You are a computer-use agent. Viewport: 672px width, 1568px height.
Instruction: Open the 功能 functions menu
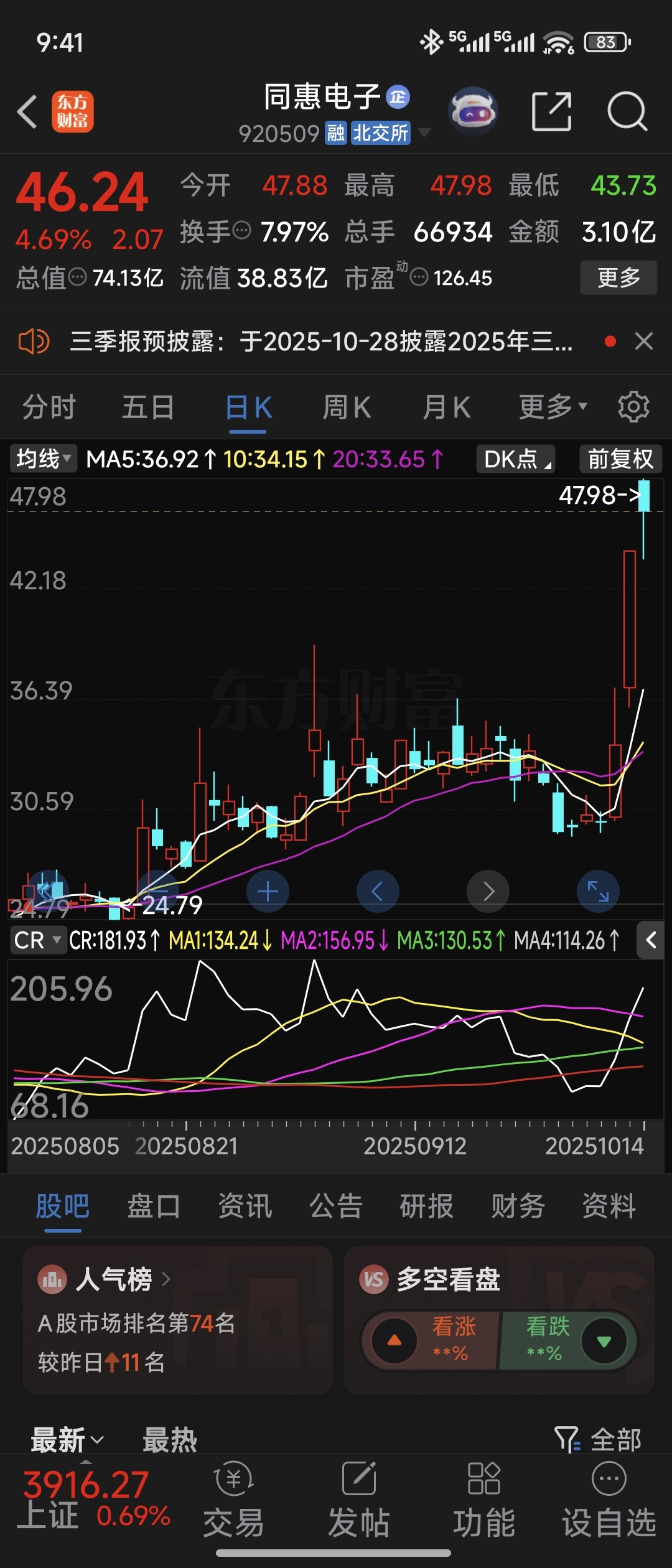484,1499
